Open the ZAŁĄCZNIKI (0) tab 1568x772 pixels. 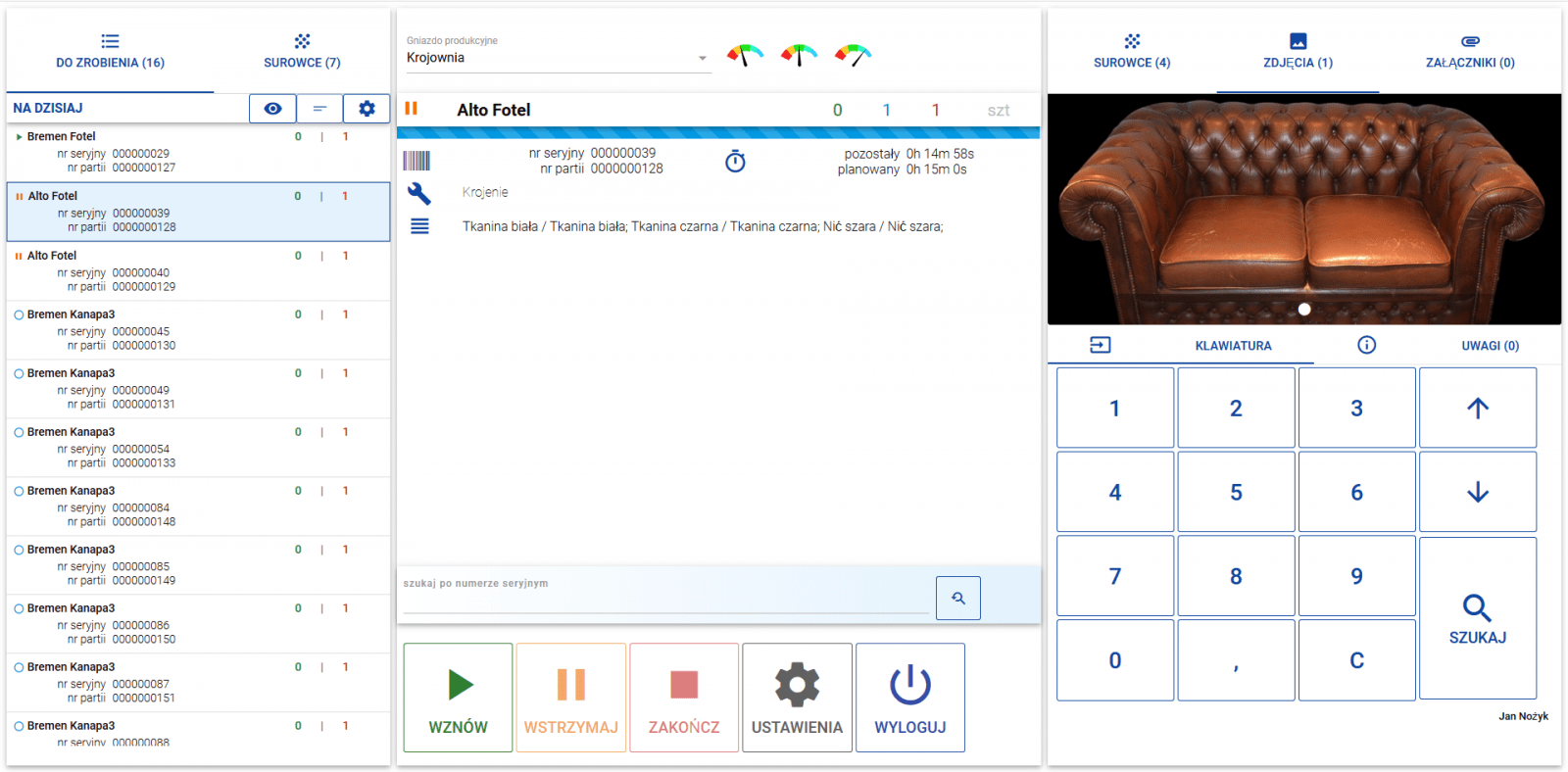pyautogui.click(x=1469, y=51)
